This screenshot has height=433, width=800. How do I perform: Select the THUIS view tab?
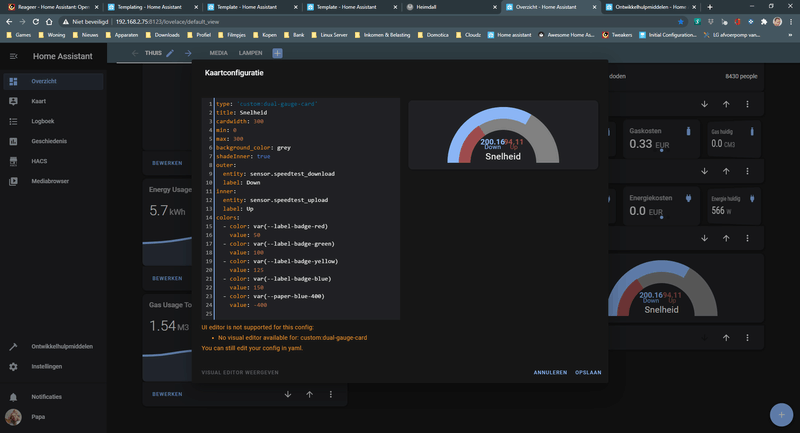tap(153, 53)
